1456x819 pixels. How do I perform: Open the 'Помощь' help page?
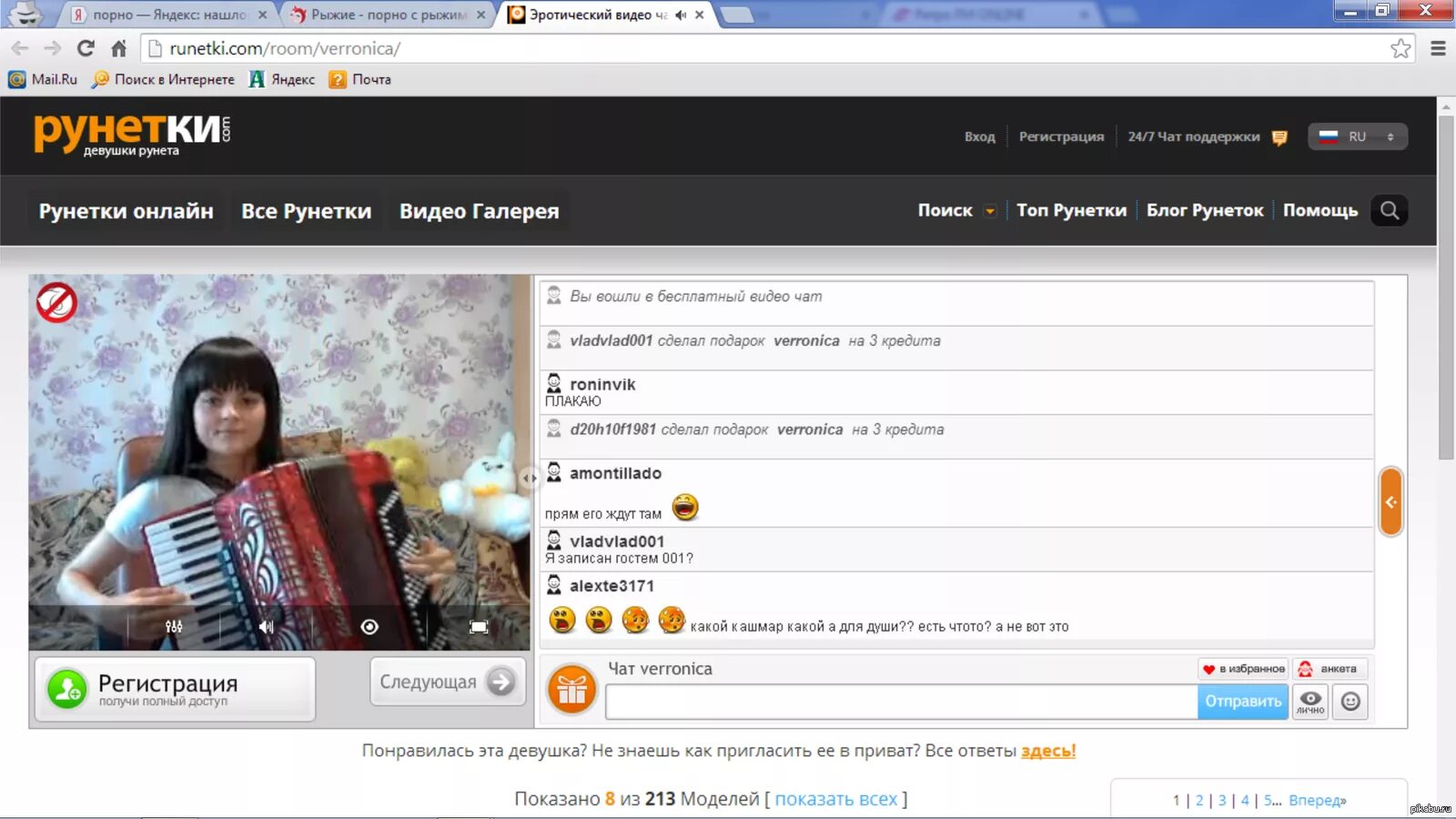click(1320, 210)
